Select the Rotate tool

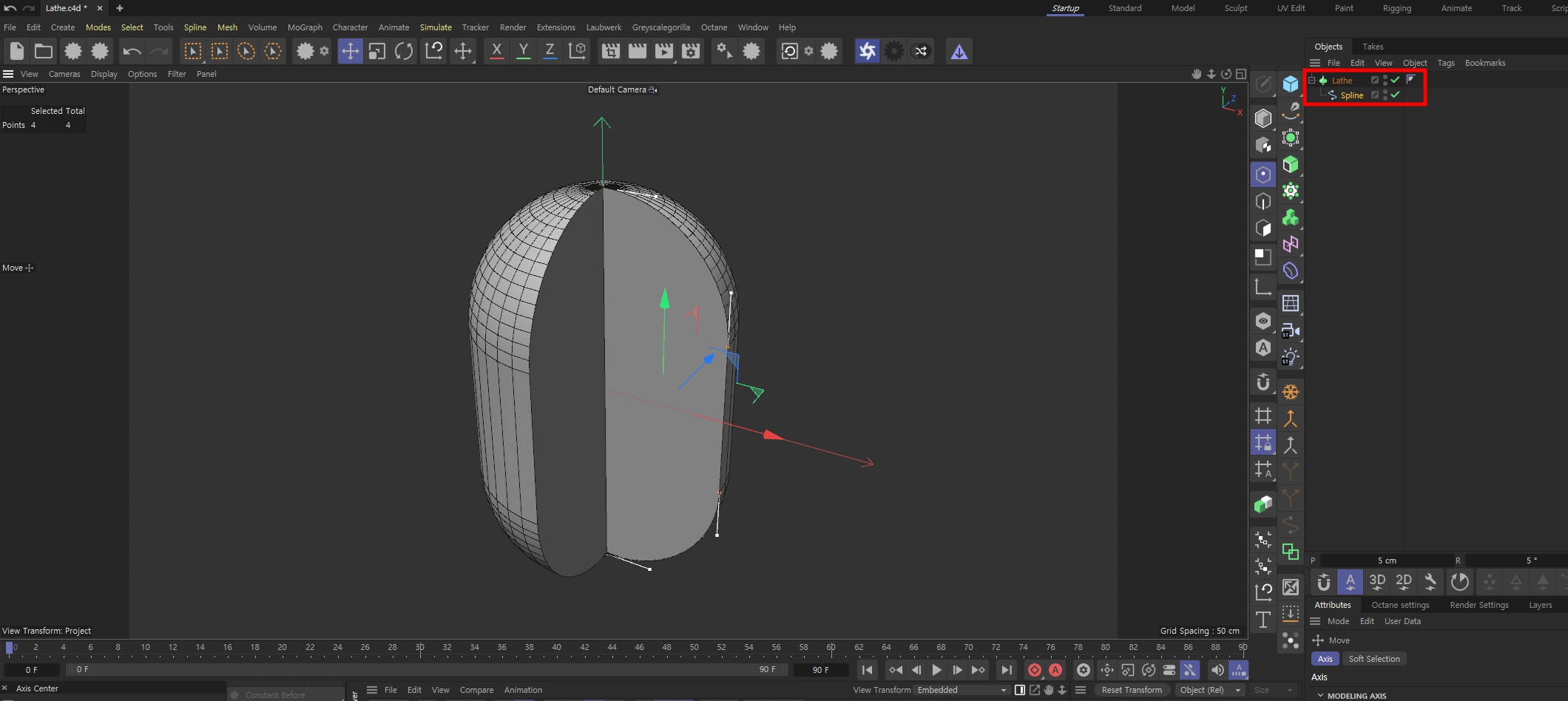coord(404,51)
